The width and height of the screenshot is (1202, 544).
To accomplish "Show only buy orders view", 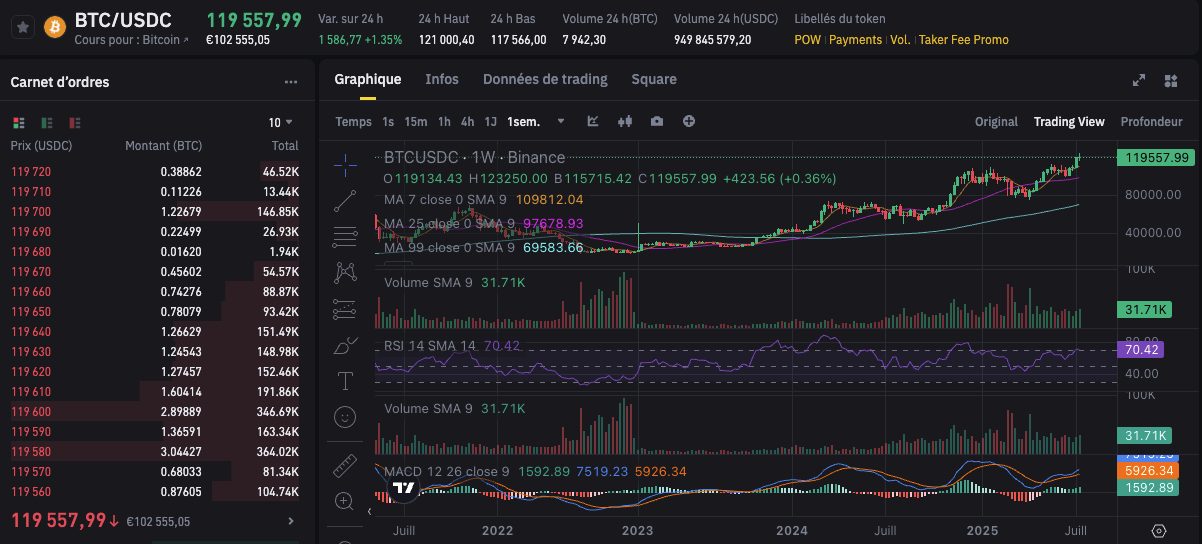I will coord(47,122).
